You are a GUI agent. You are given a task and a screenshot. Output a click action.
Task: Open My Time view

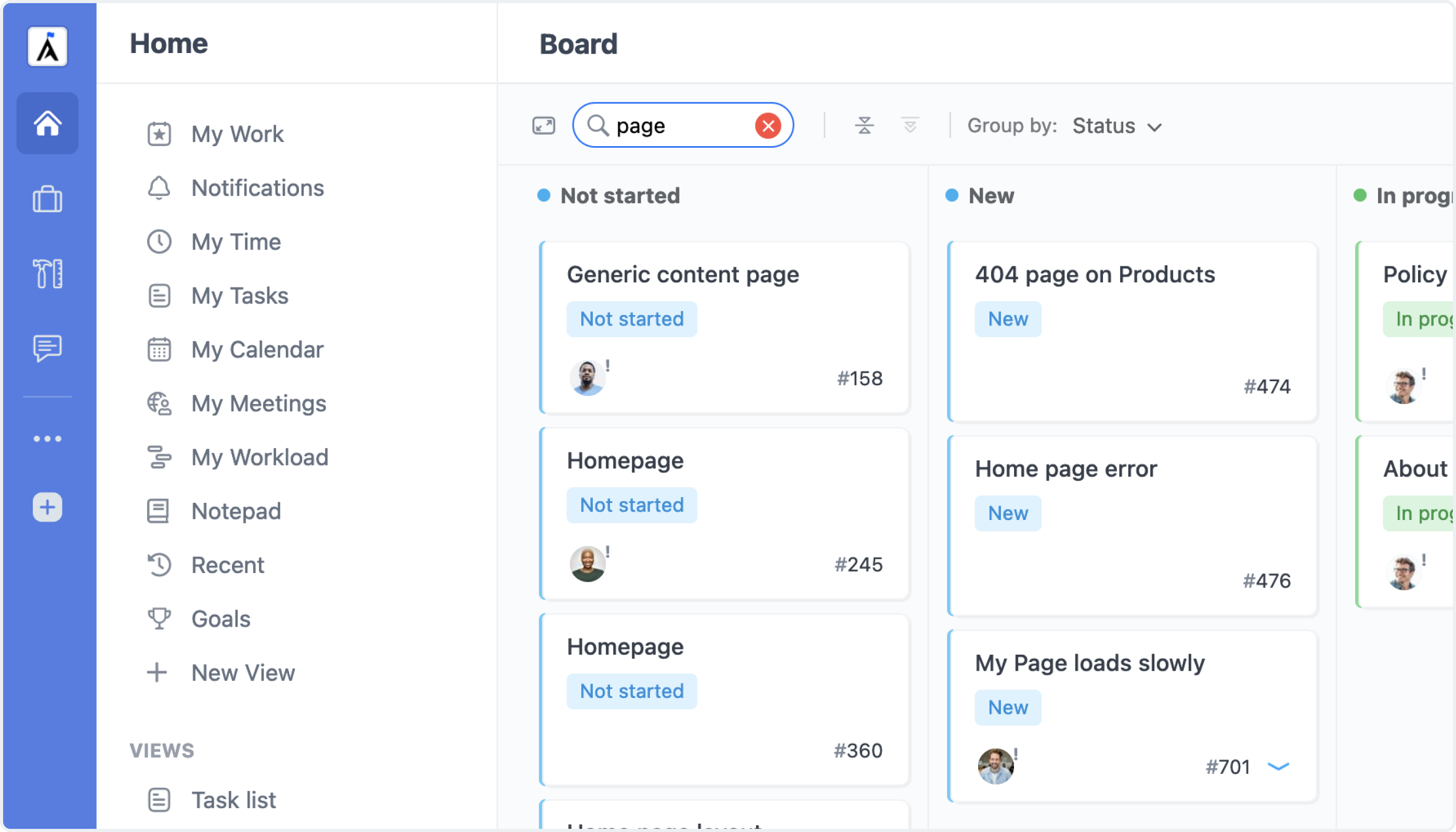coord(236,242)
